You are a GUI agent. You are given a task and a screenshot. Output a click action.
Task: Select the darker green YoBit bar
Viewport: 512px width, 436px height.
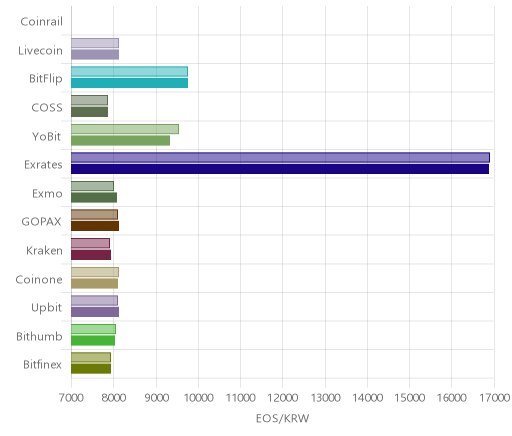click(x=120, y=141)
